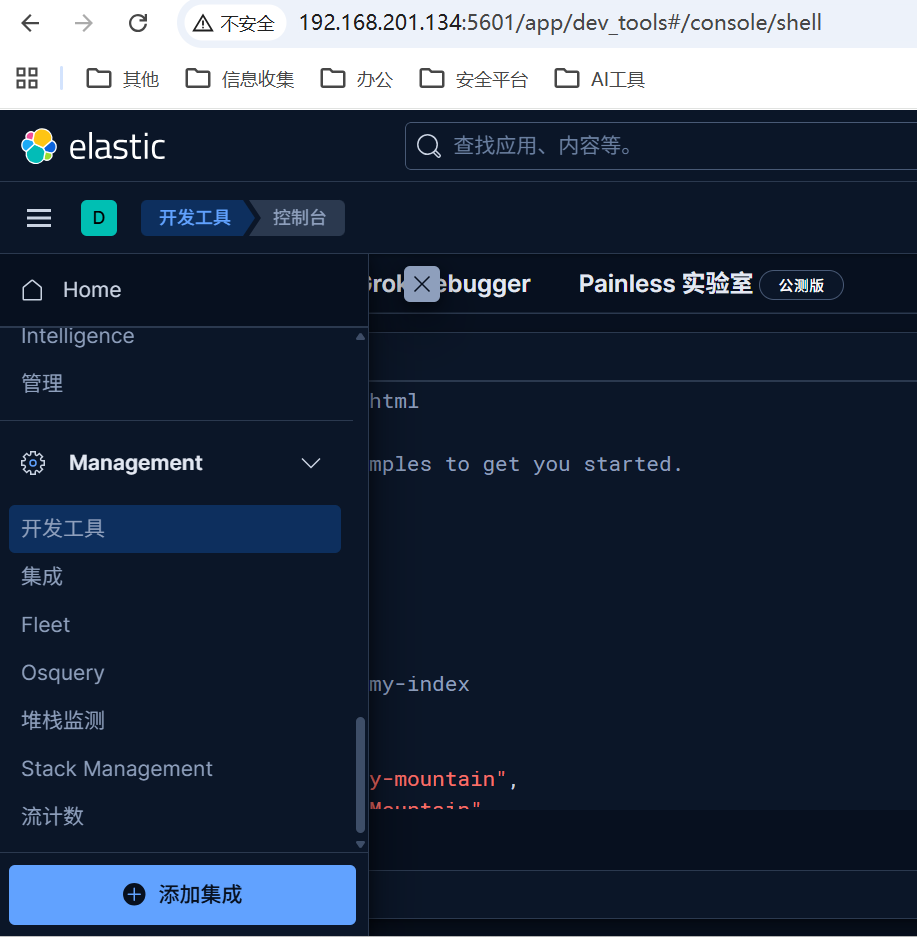Click the side nav scrollbar thumb

point(360,775)
